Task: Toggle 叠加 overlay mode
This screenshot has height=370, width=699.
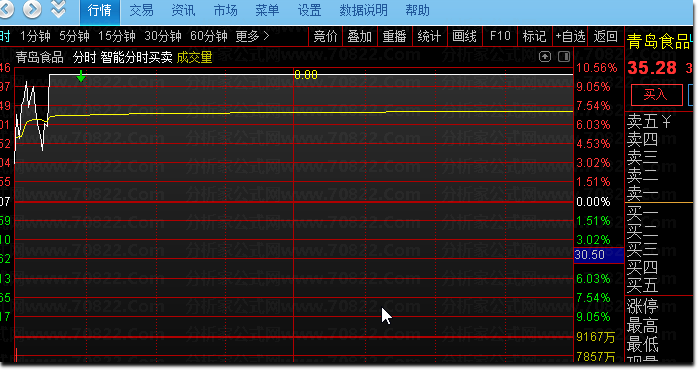Action: click(x=360, y=36)
